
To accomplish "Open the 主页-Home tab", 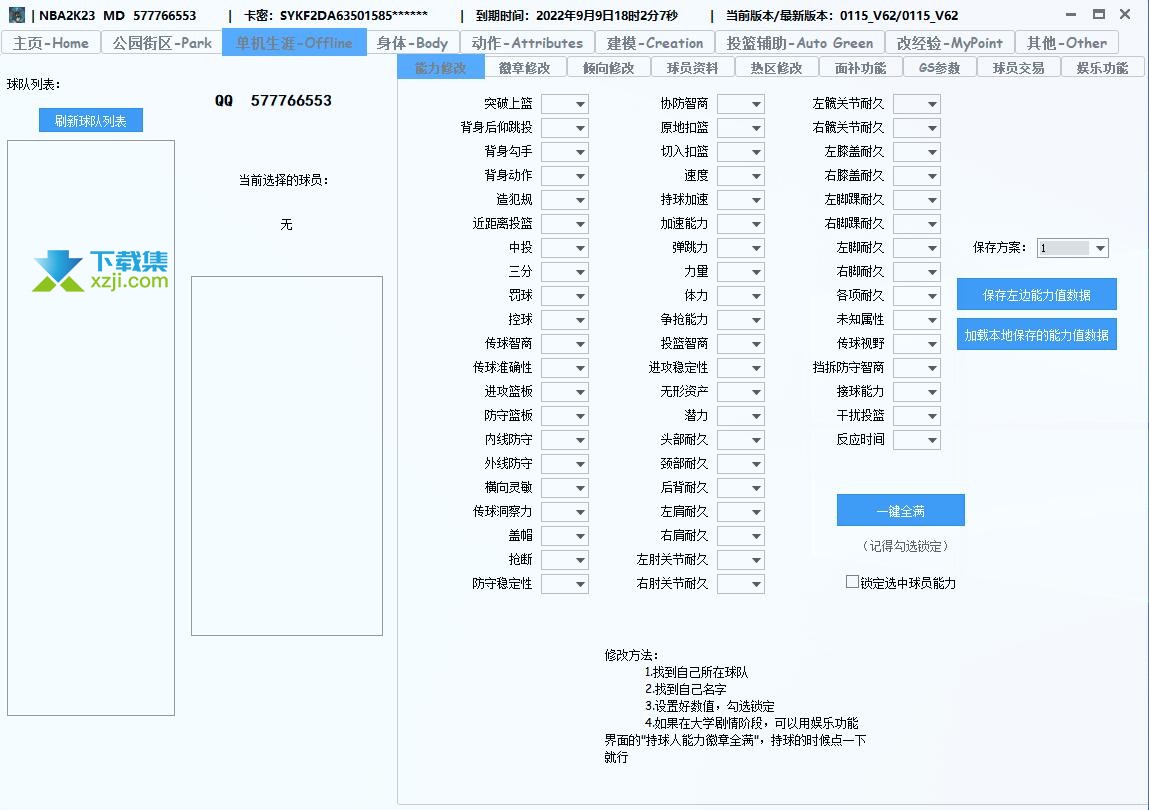I will pyautogui.click(x=51, y=43).
